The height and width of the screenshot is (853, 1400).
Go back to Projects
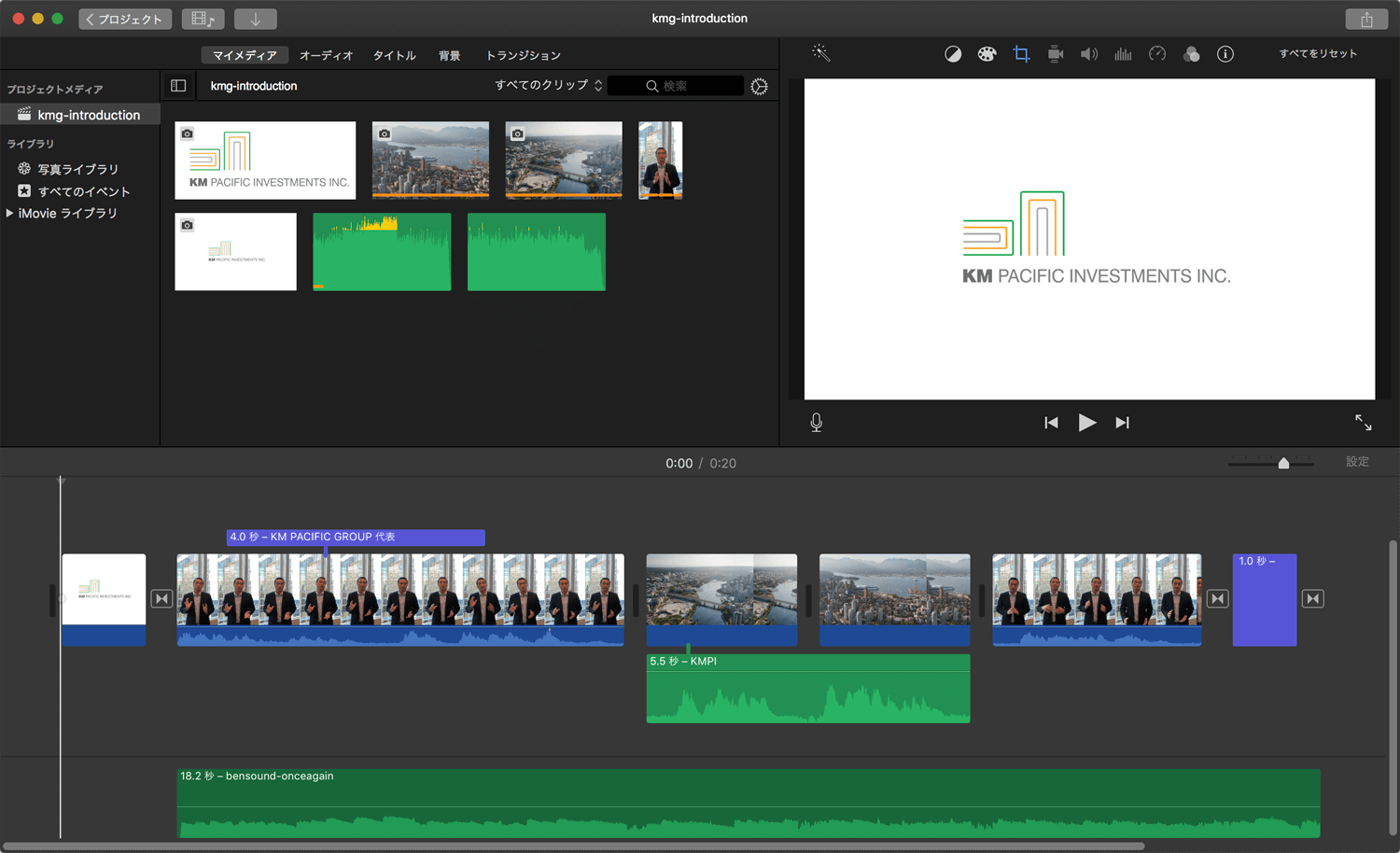click(x=125, y=19)
